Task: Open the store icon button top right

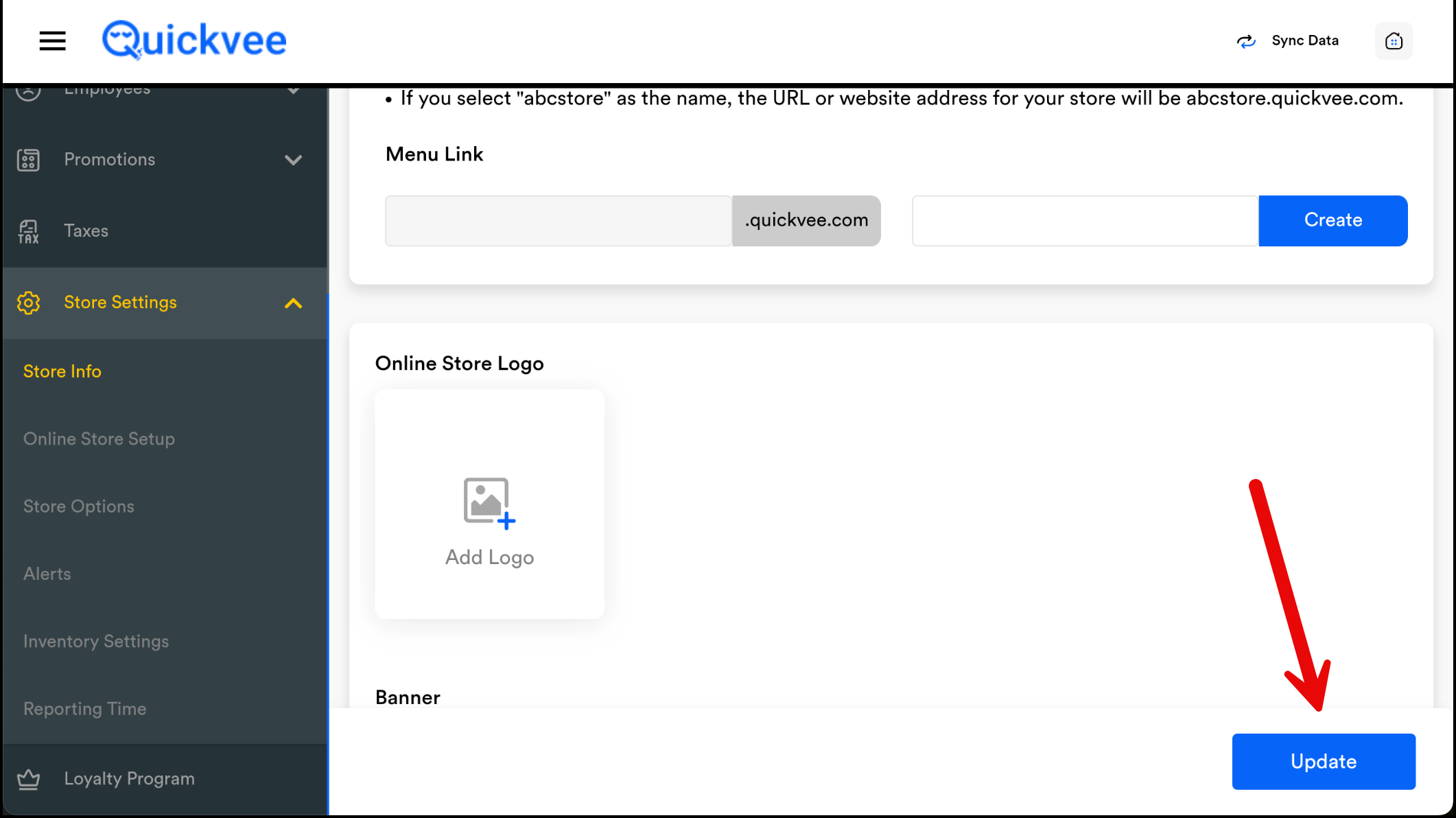Action: click(1394, 41)
